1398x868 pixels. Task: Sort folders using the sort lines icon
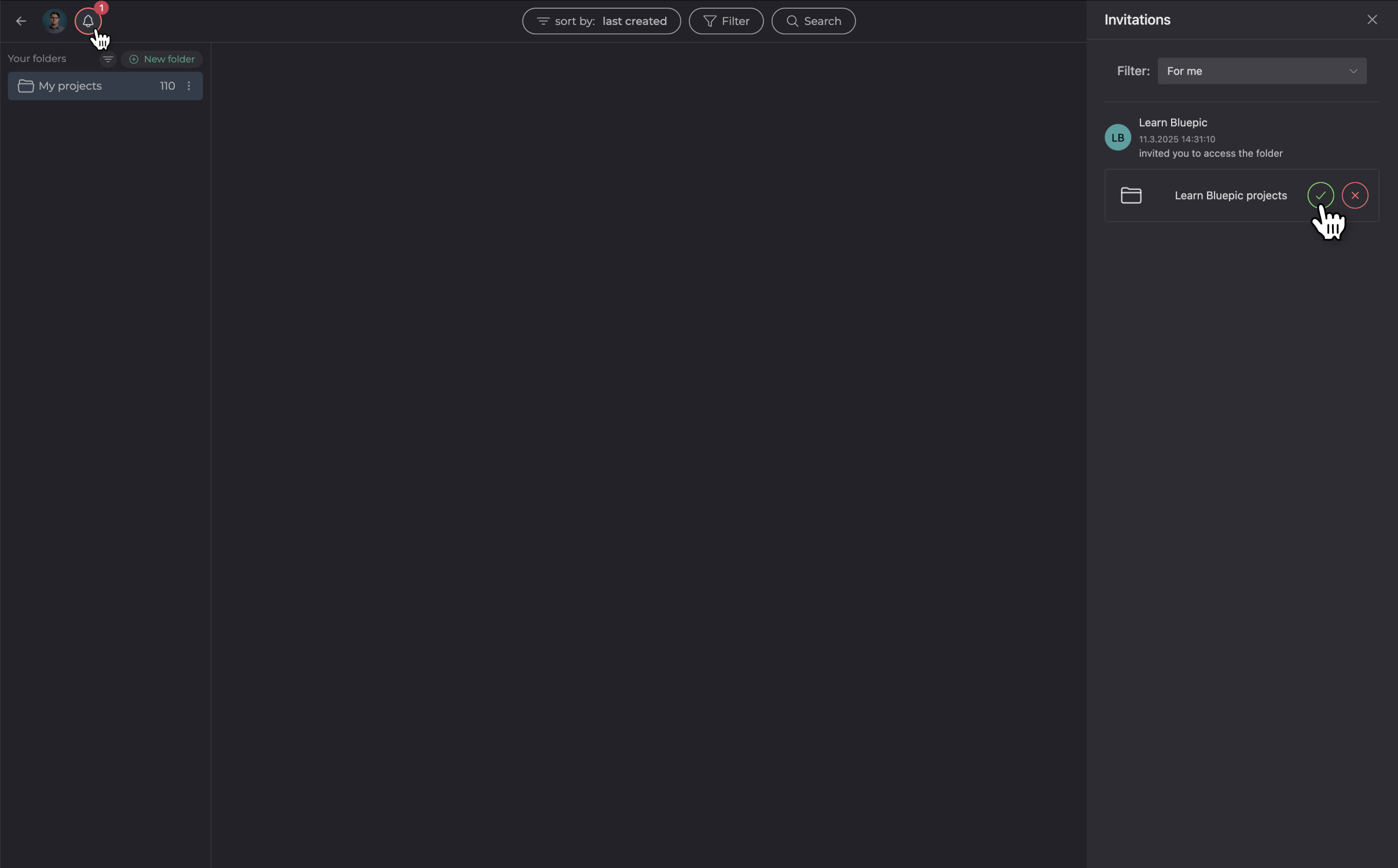point(108,59)
